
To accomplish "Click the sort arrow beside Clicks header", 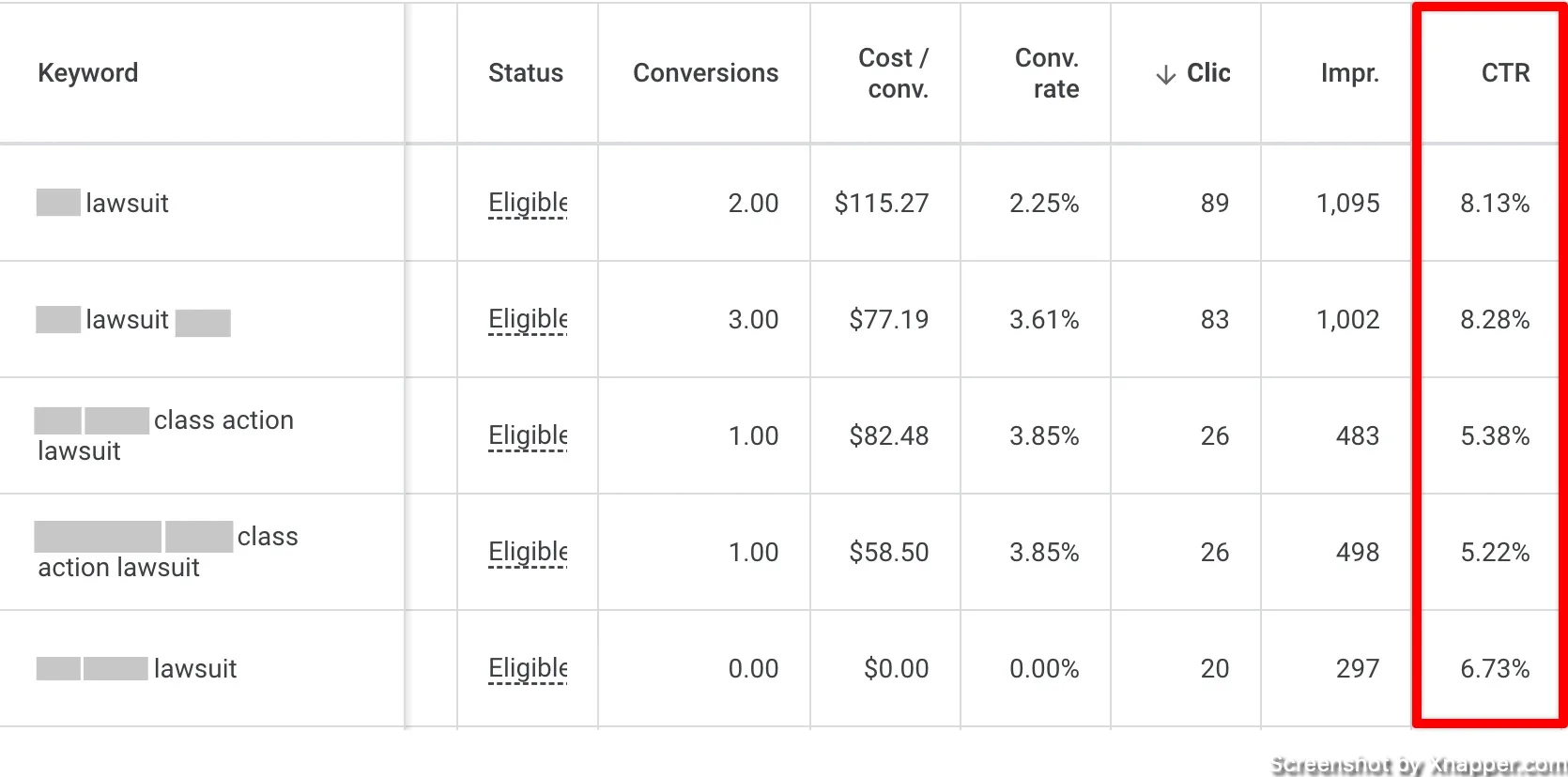I will (x=1165, y=75).
